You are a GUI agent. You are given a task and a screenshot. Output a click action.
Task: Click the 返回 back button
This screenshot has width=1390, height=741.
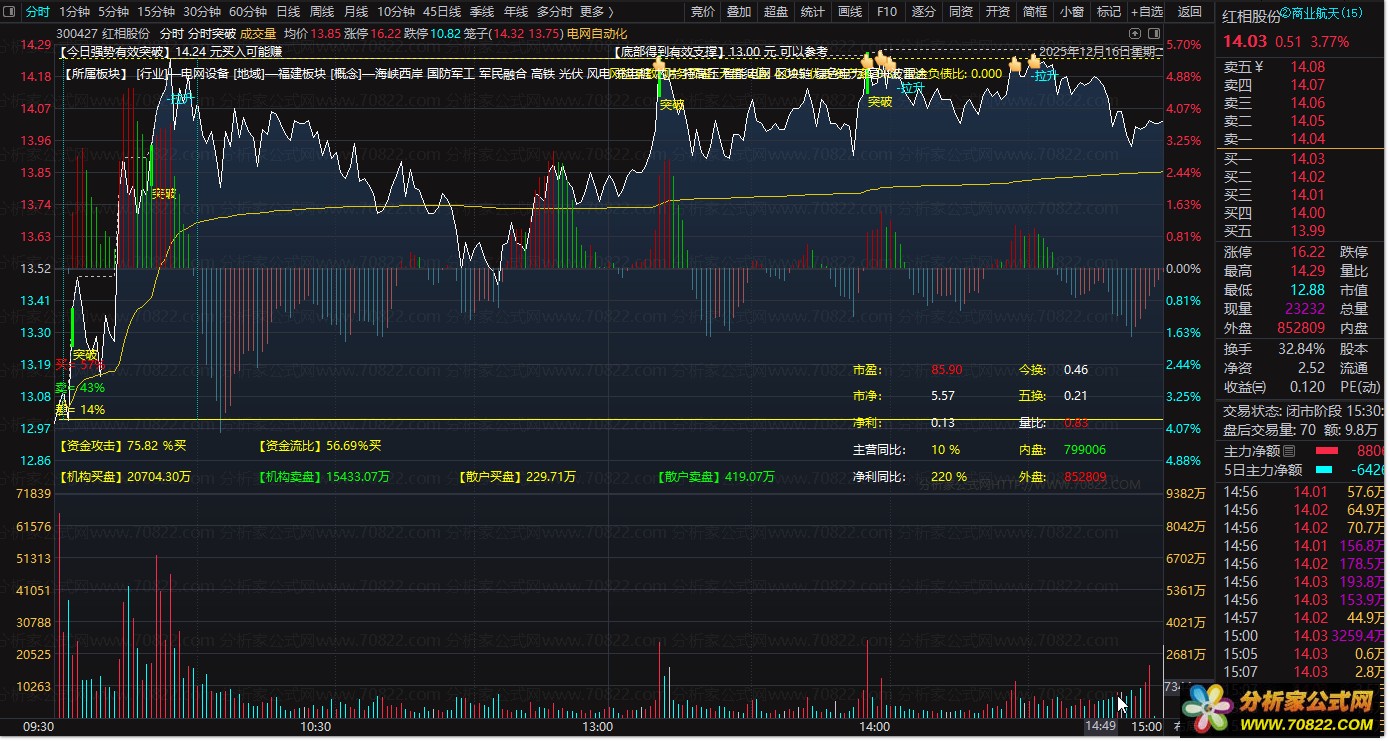[x=1190, y=12]
